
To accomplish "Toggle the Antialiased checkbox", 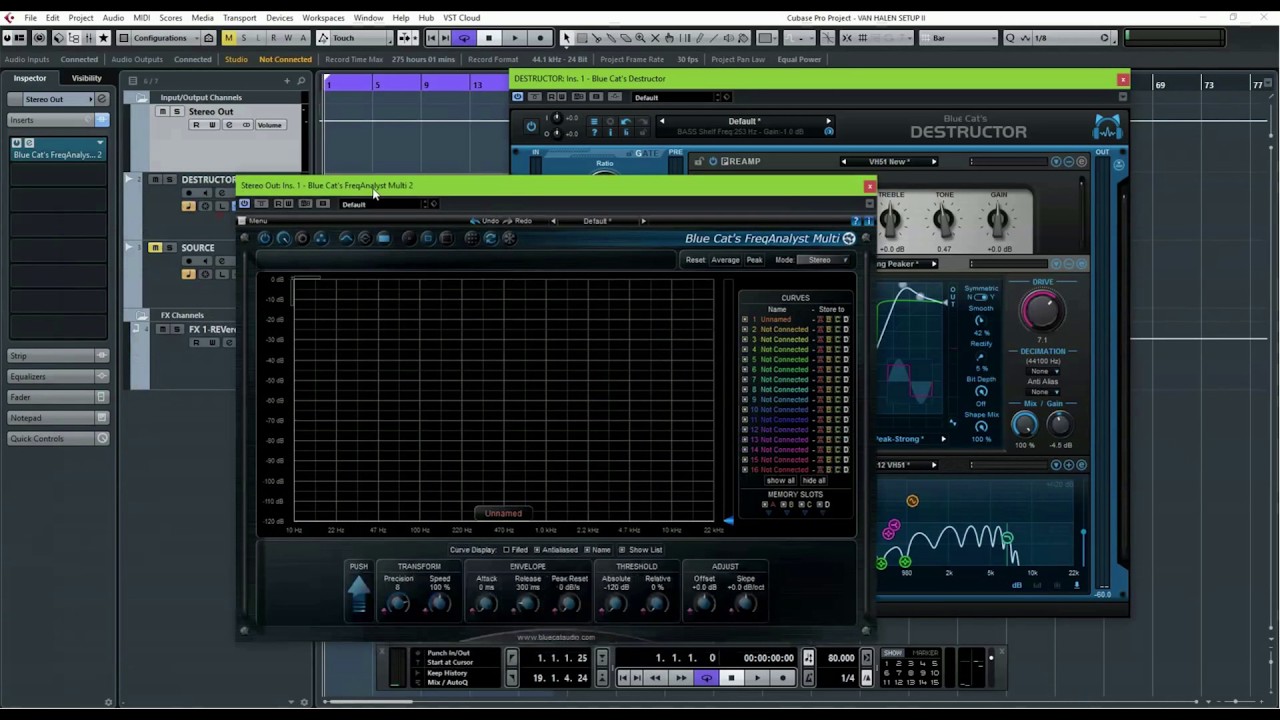I will click(536, 550).
